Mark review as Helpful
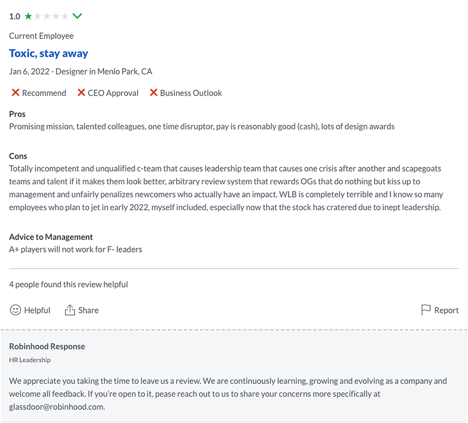Image resolution: width=468 pixels, height=423 pixels. pos(30,310)
